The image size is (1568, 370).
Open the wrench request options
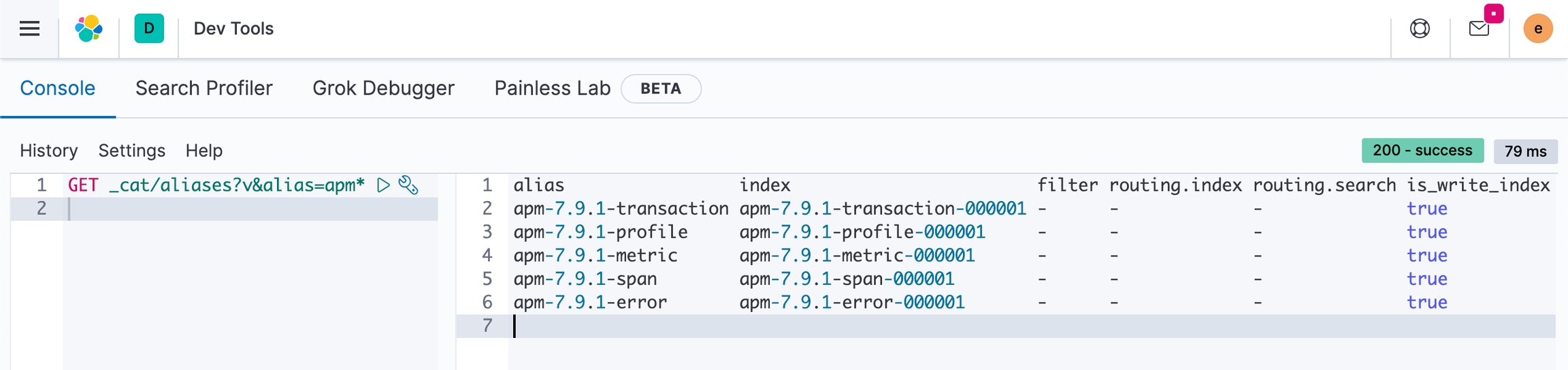tap(408, 185)
